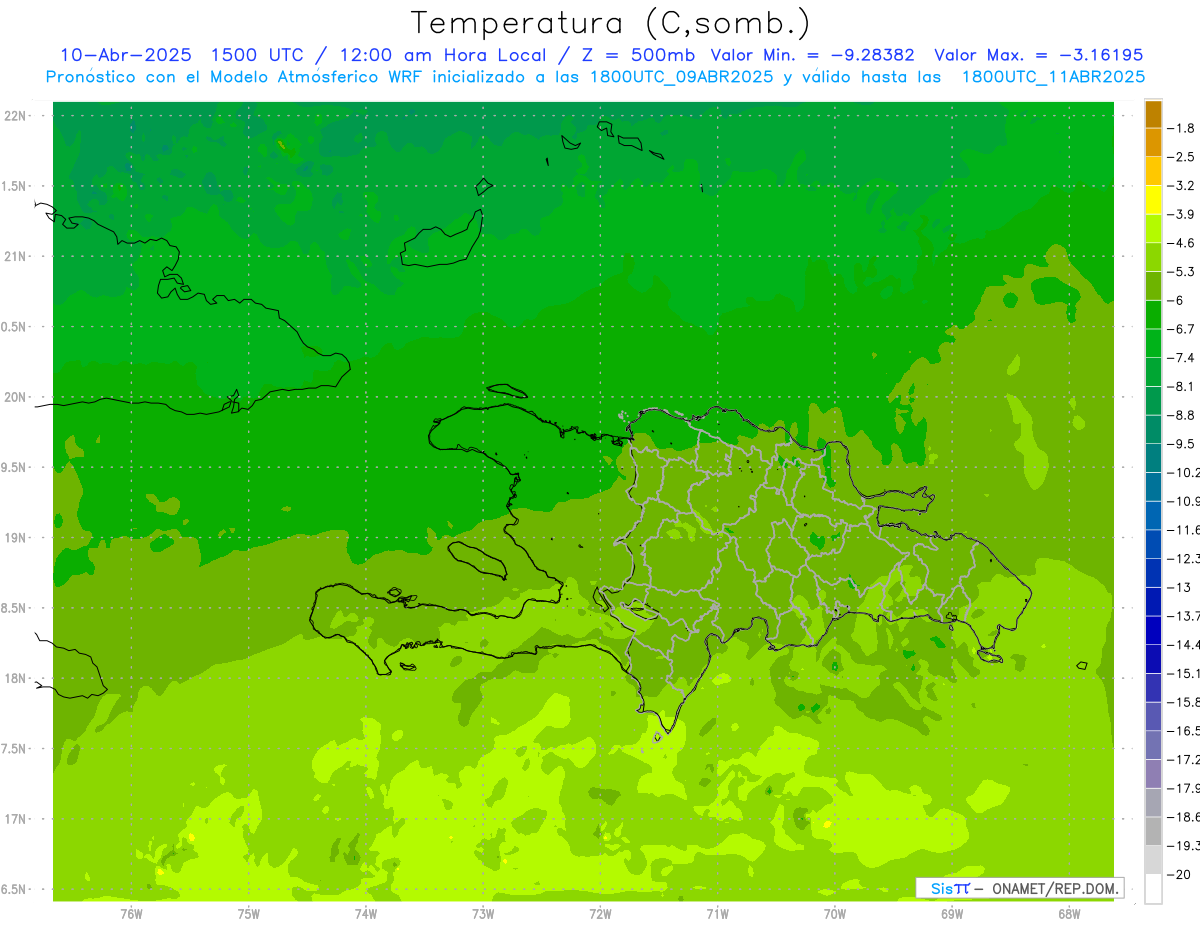
Task: Select the white swatch below -20
Action: pos(1153,889)
